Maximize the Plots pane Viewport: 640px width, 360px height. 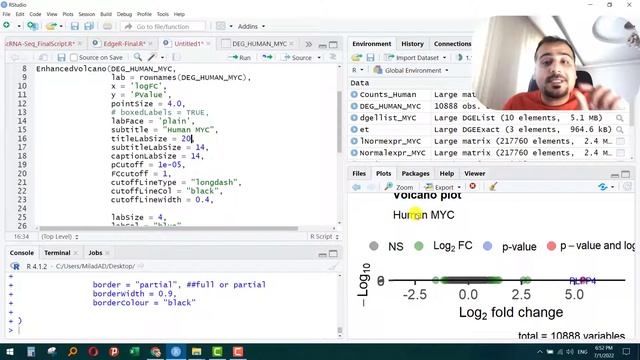626,174
